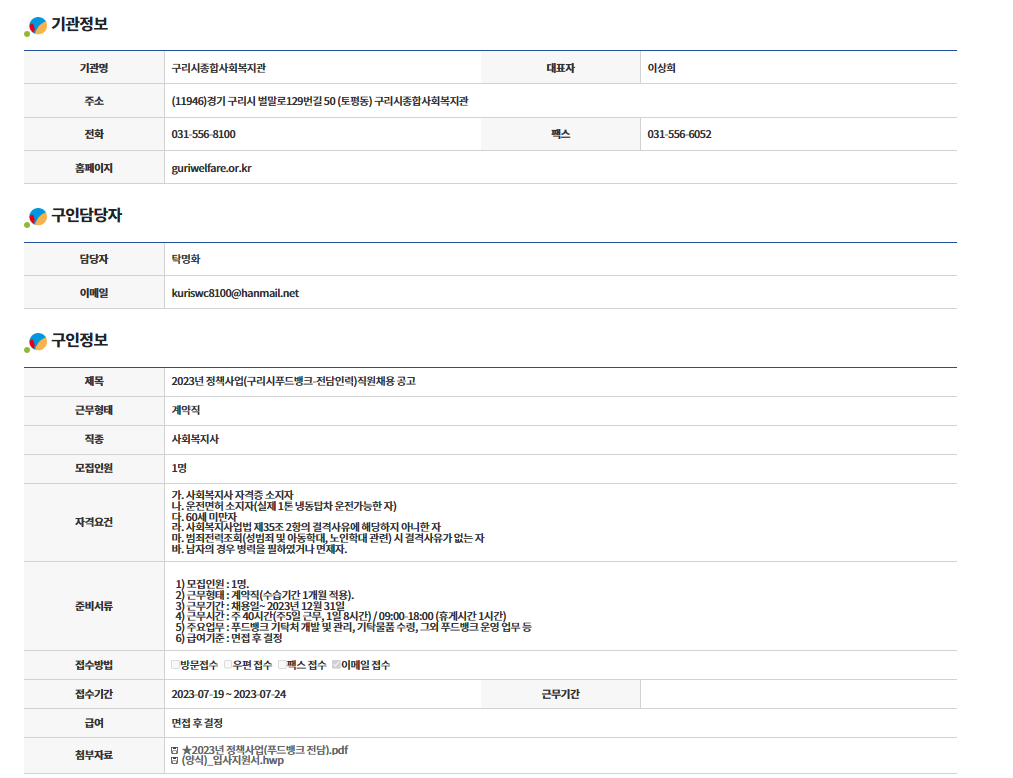
Task: Toggle the 이메일 접수 checkbox
Action: click(x=336, y=665)
